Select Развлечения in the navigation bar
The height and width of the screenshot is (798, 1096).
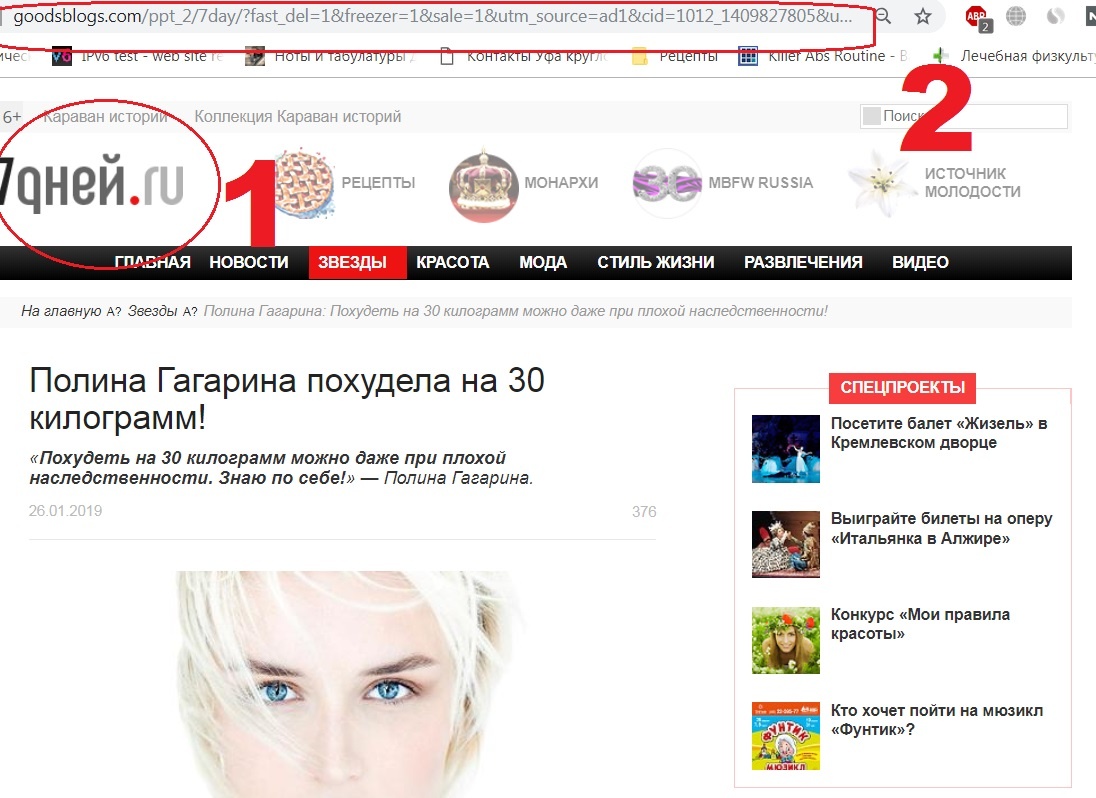tap(803, 263)
